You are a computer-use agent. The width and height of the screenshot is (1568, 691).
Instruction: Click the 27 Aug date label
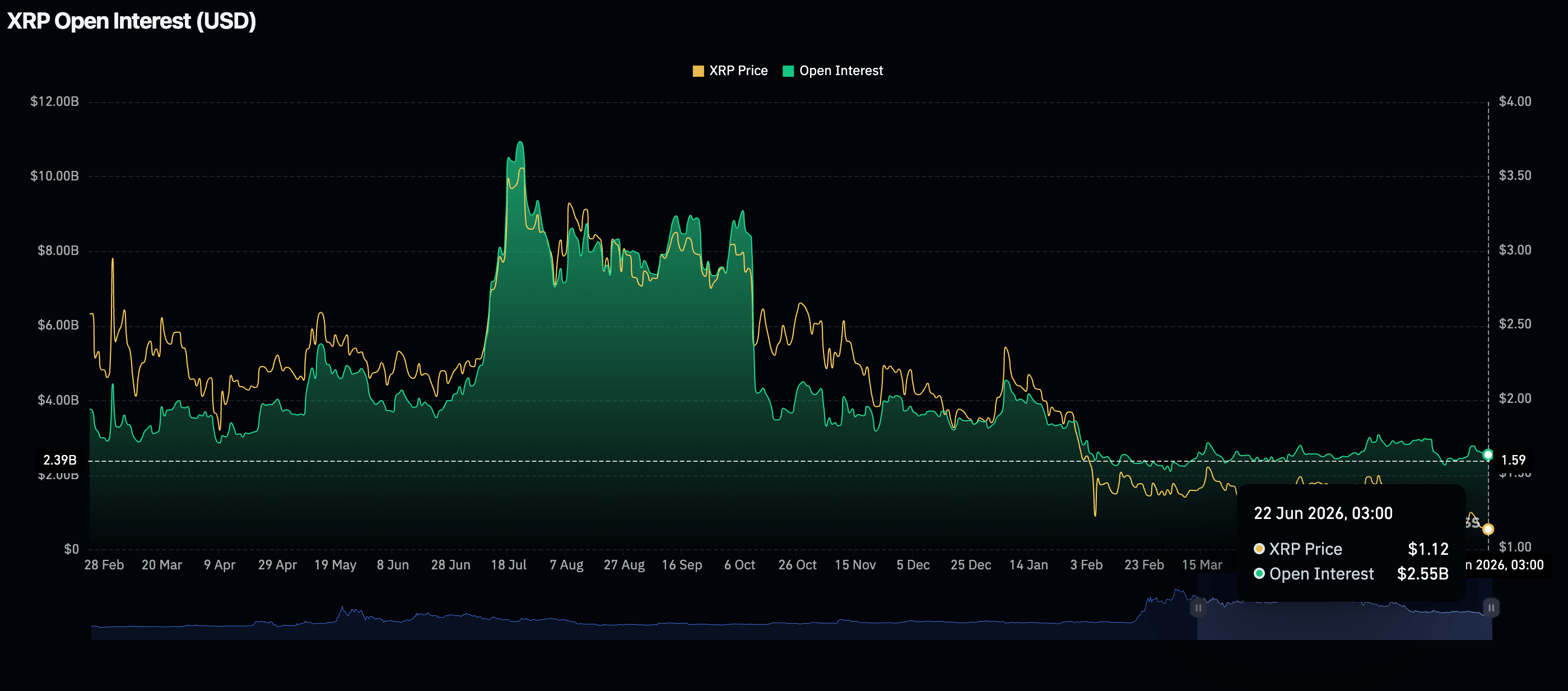[625, 565]
